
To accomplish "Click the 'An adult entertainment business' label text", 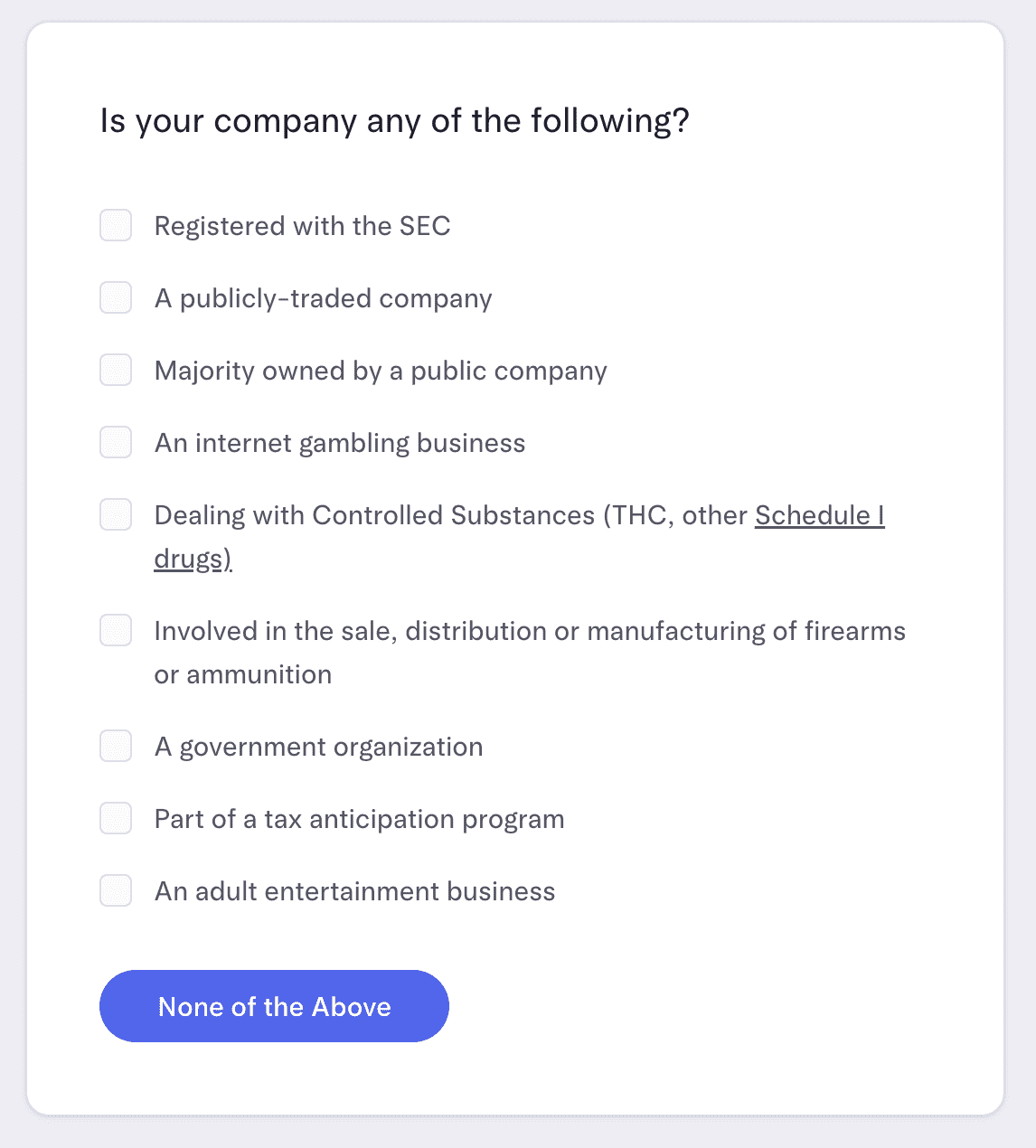I will pyautogui.click(x=354, y=891).
